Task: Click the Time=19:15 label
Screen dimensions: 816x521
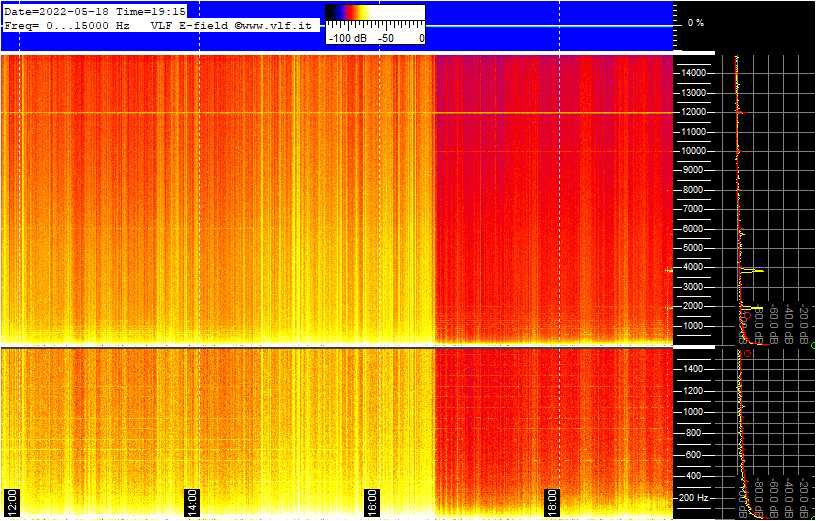Action: 151,11
